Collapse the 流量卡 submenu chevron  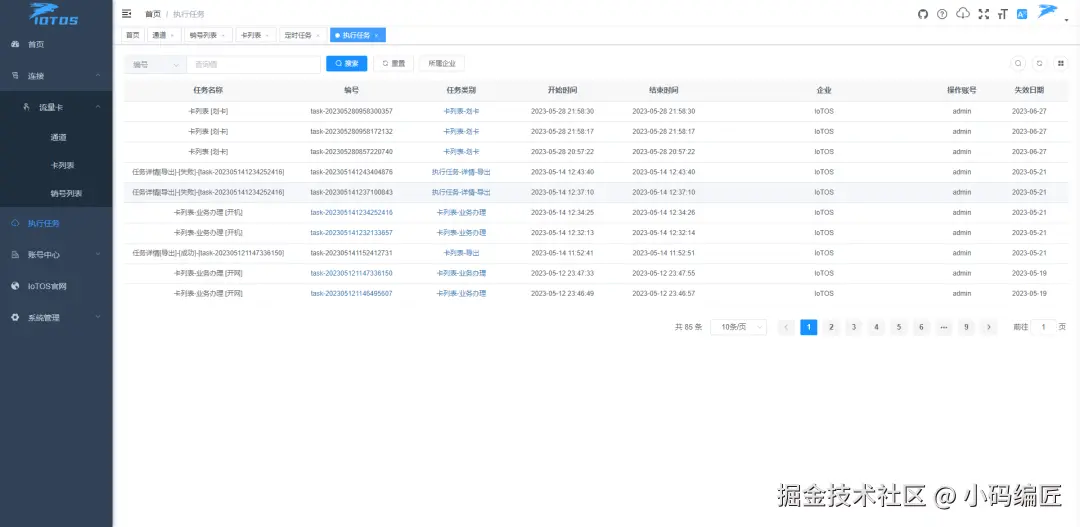point(98,107)
